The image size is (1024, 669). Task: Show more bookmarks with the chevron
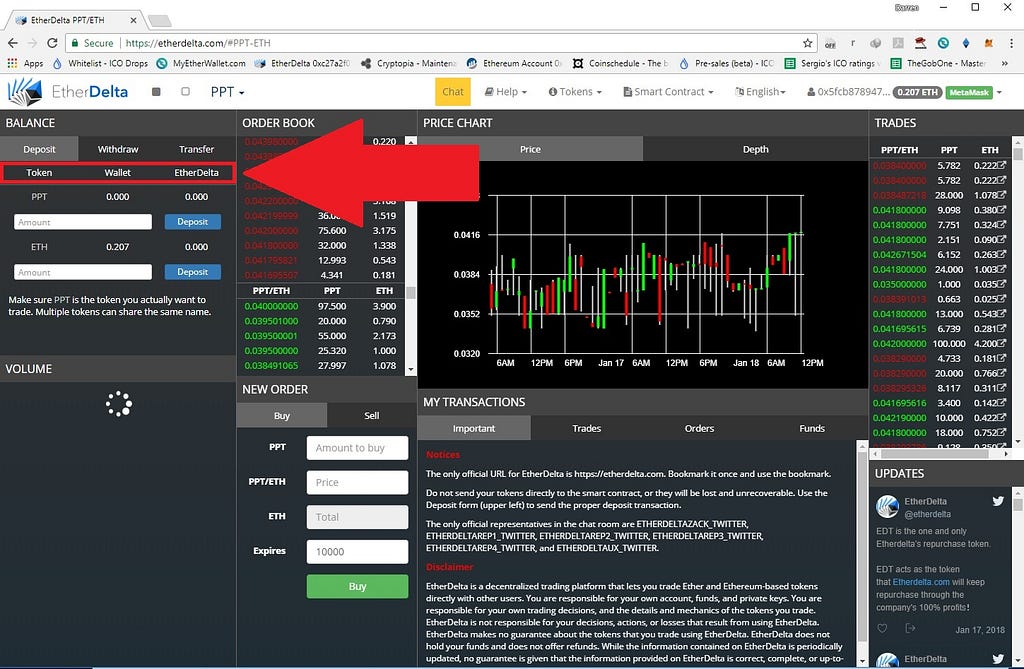click(1004, 63)
